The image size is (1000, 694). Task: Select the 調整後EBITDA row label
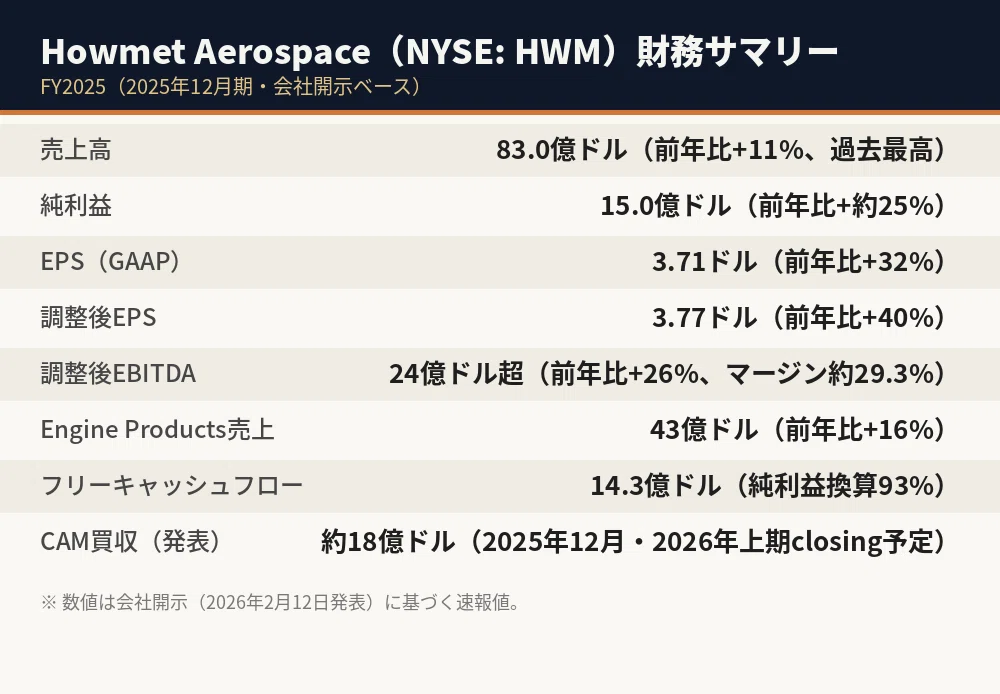(x=118, y=374)
